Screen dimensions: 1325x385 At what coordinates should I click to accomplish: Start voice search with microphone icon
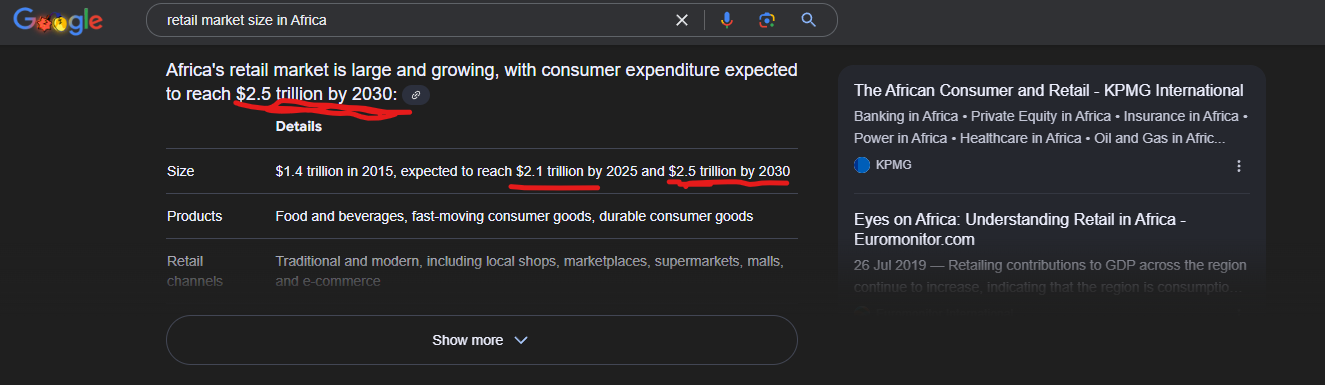coord(727,20)
